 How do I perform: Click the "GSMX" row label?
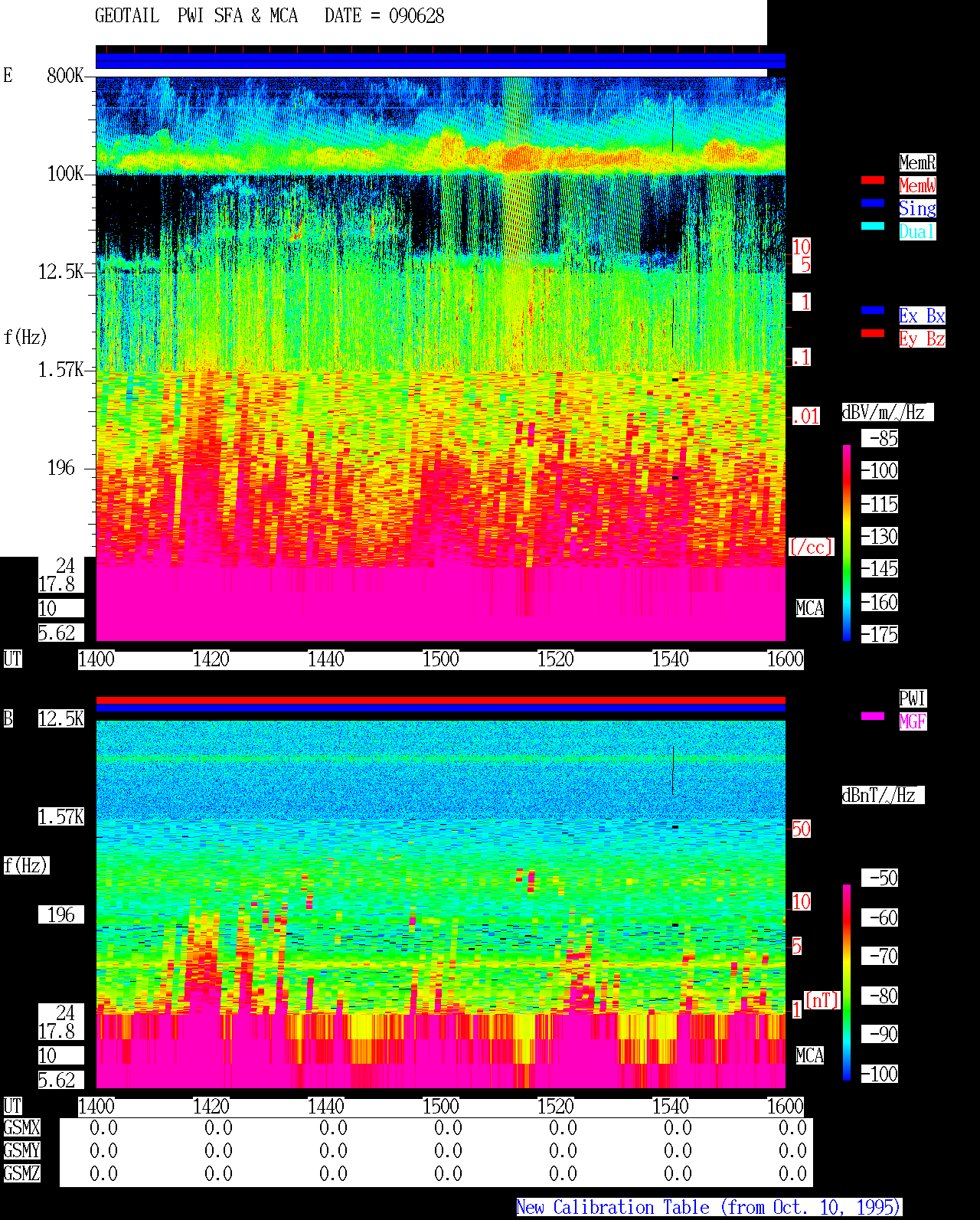21,1128
